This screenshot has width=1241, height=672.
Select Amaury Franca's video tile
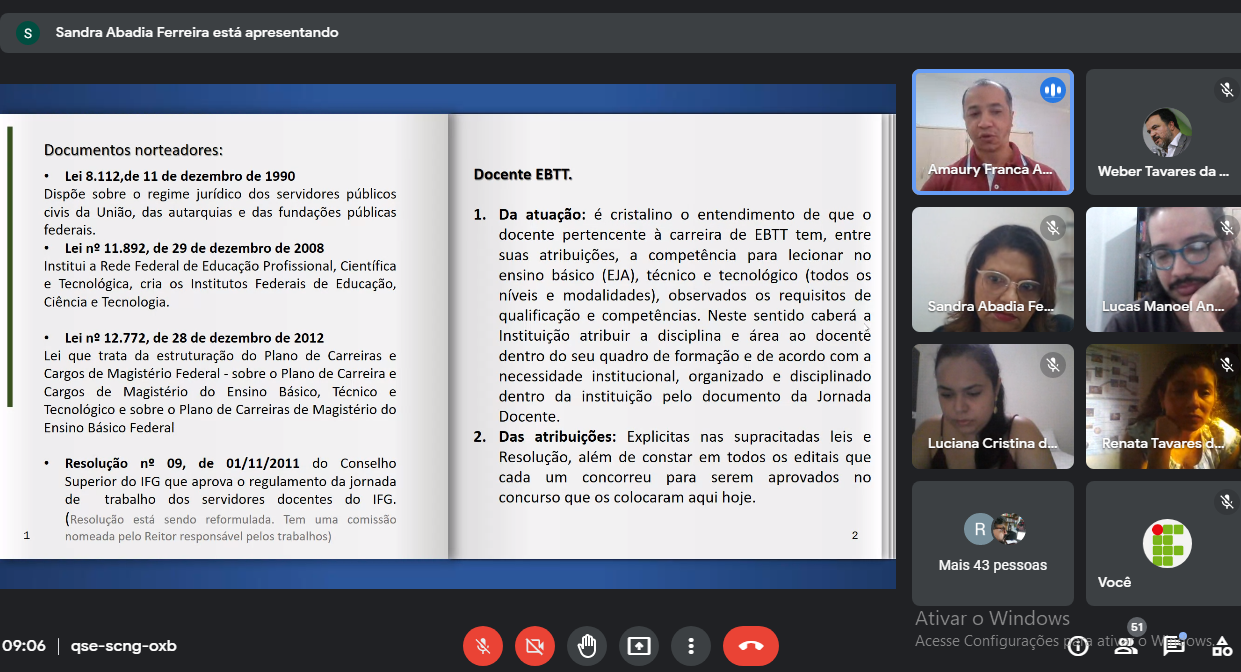(993, 131)
